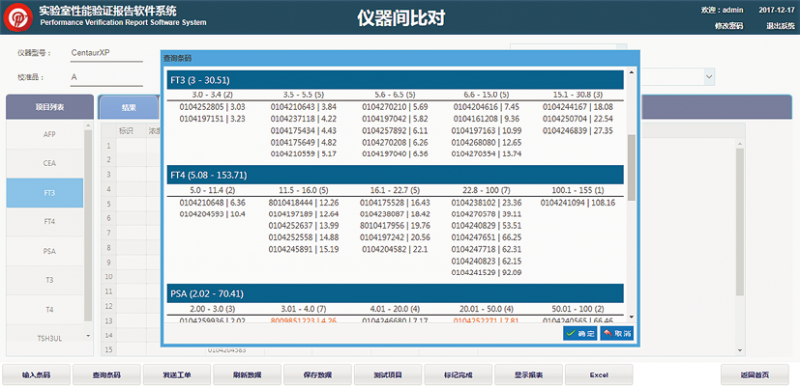Click the 查询条码 dialog title bar

point(401,59)
